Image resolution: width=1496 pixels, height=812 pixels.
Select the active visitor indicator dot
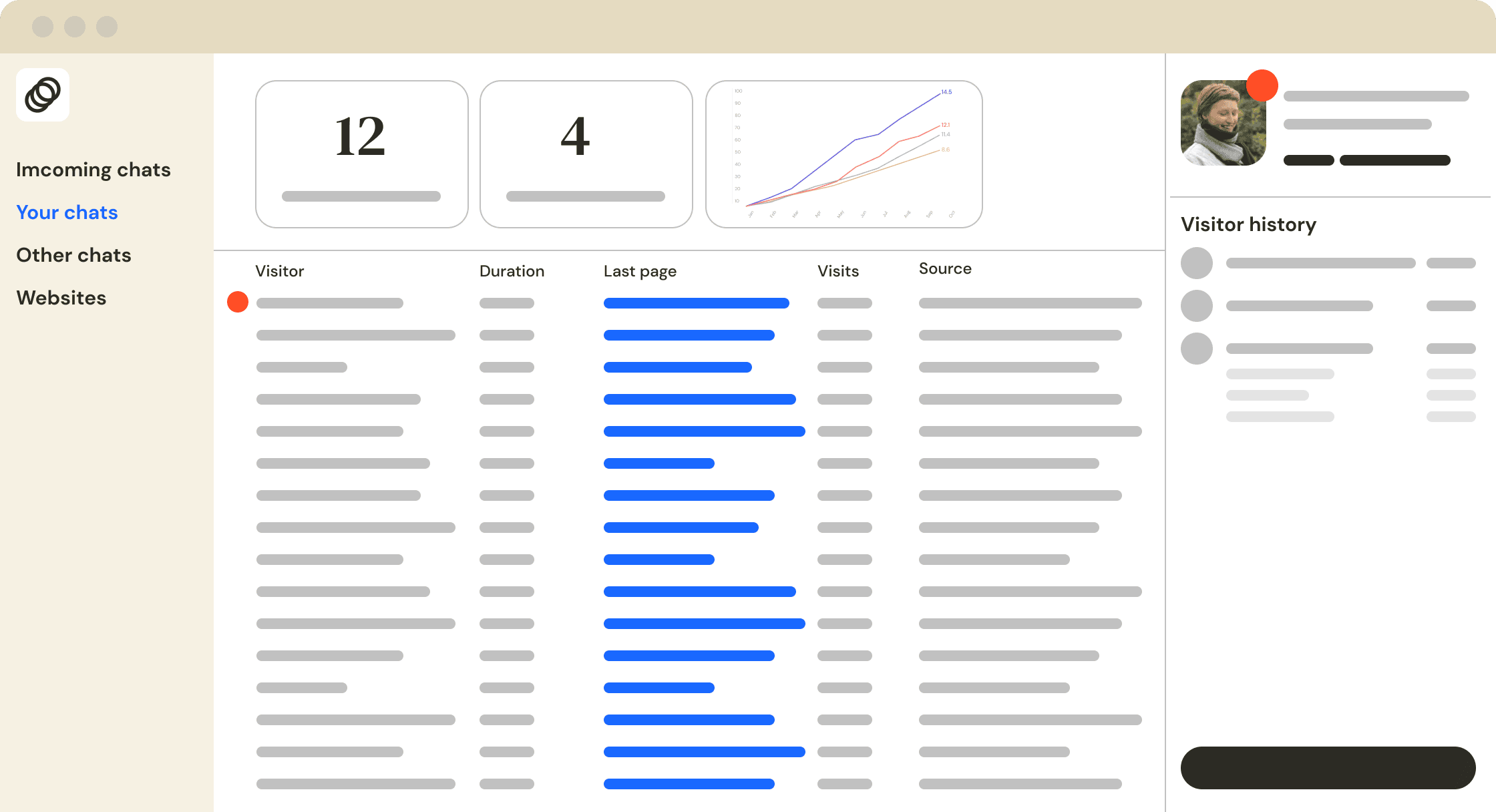pyautogui.click(x=238, y=301)
